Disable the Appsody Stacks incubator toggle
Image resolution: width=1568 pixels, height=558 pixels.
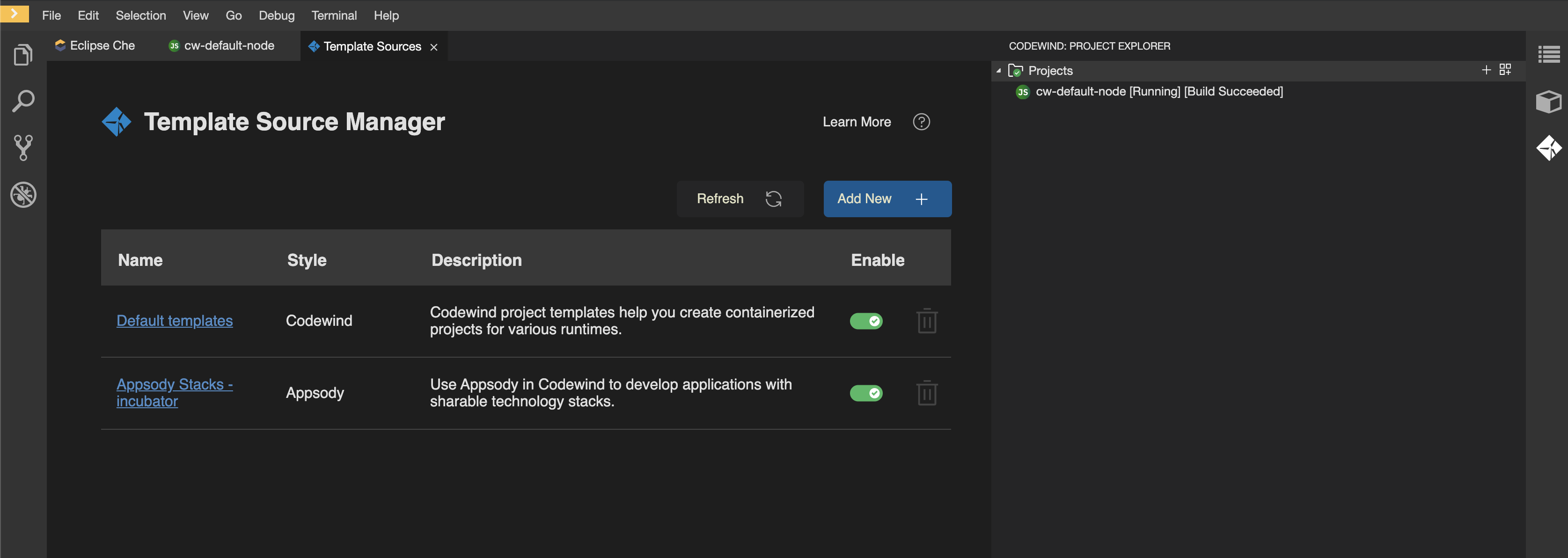866,393
